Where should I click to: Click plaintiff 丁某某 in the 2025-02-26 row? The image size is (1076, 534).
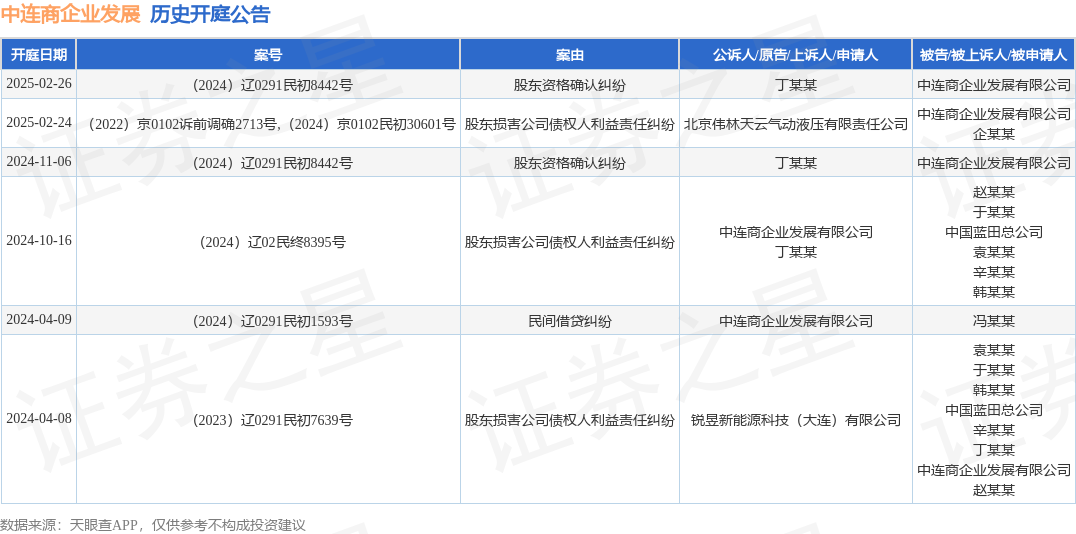796,85
